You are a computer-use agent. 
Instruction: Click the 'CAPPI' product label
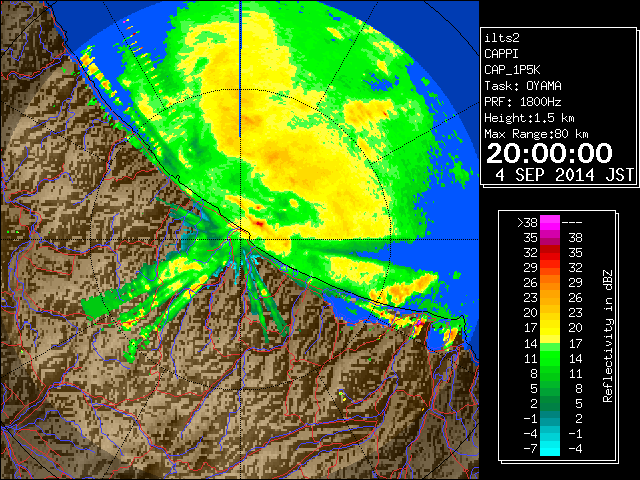click(x=501, y=54)
